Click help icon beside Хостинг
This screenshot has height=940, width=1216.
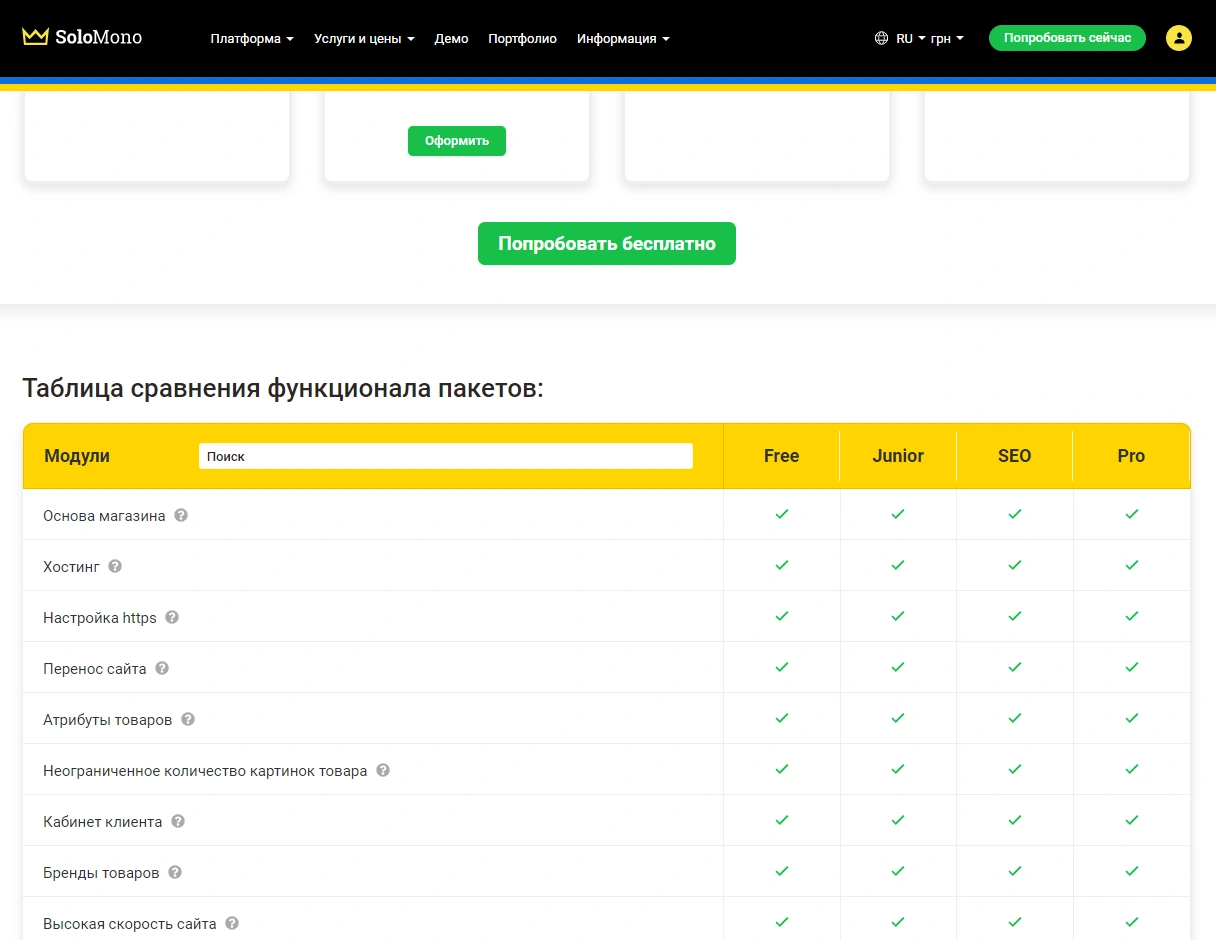point(115,567)
